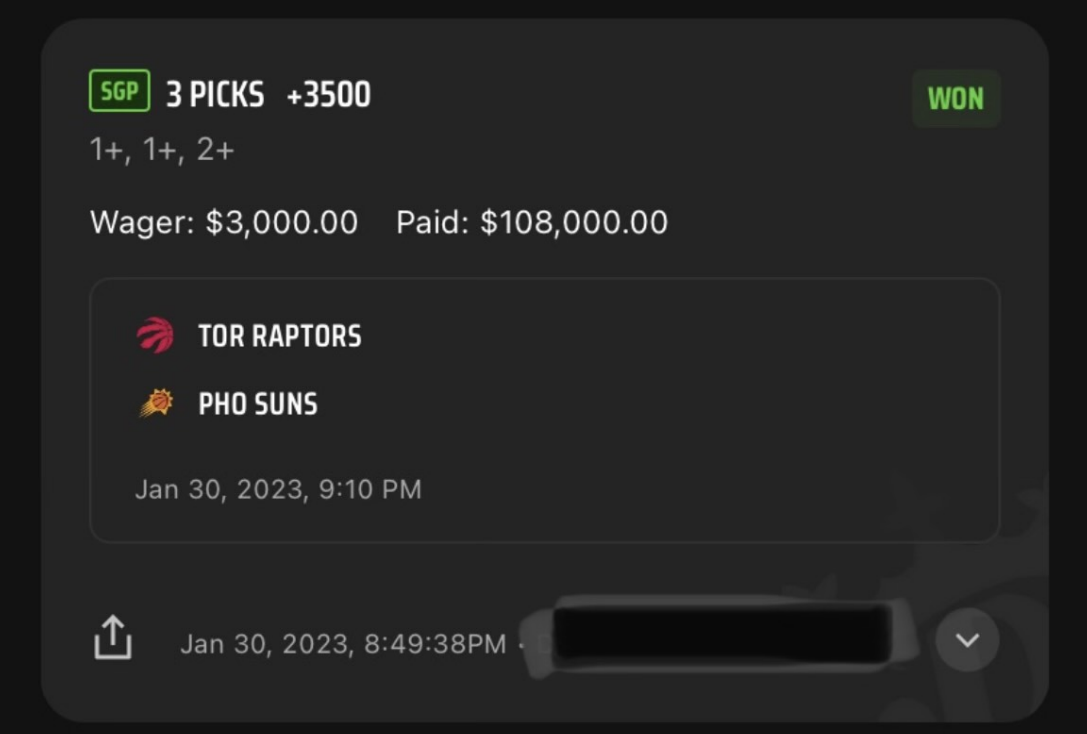Click the Paid label
Image resolution: width=1087 pixels, height=734 pixels.
[432, 222]
